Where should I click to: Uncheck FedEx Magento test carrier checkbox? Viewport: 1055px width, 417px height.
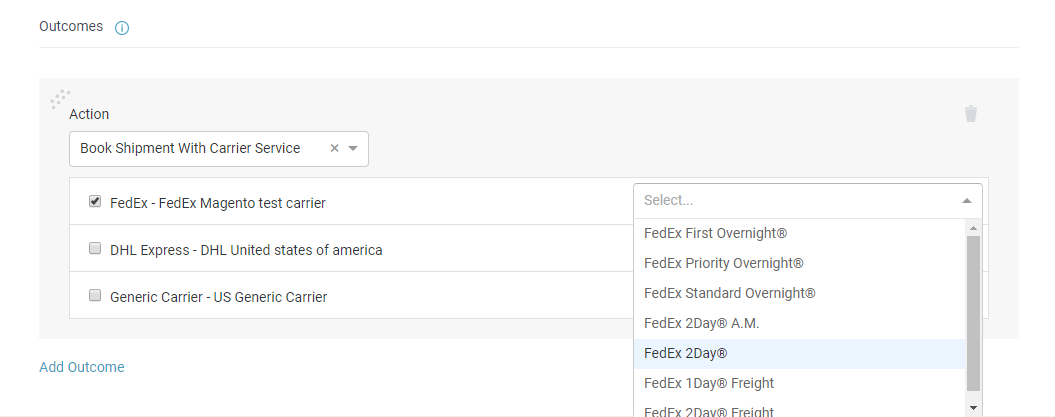pyautogui.click(x=95, y=201)
